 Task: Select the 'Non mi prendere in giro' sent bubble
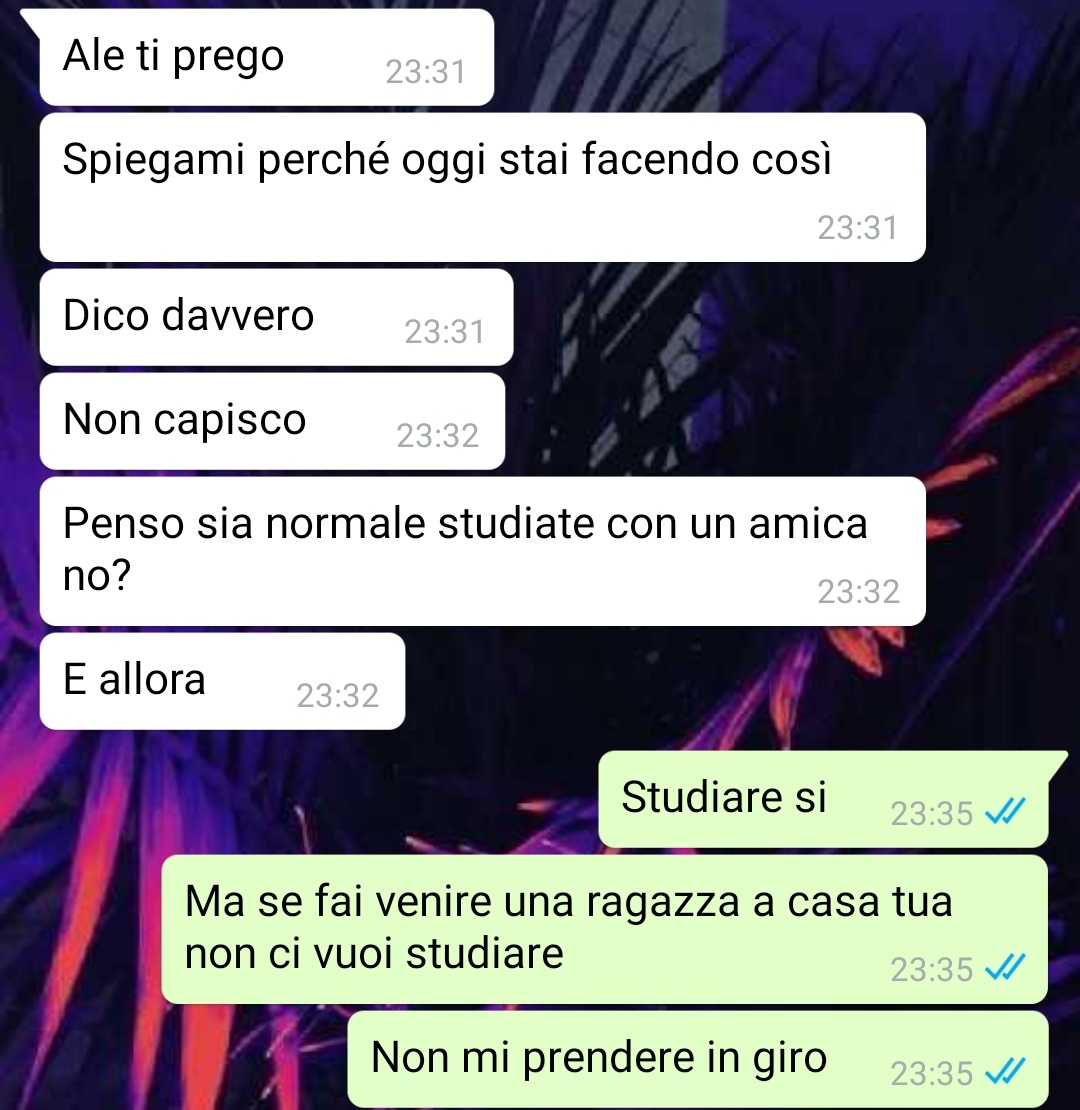point(698,1059)
